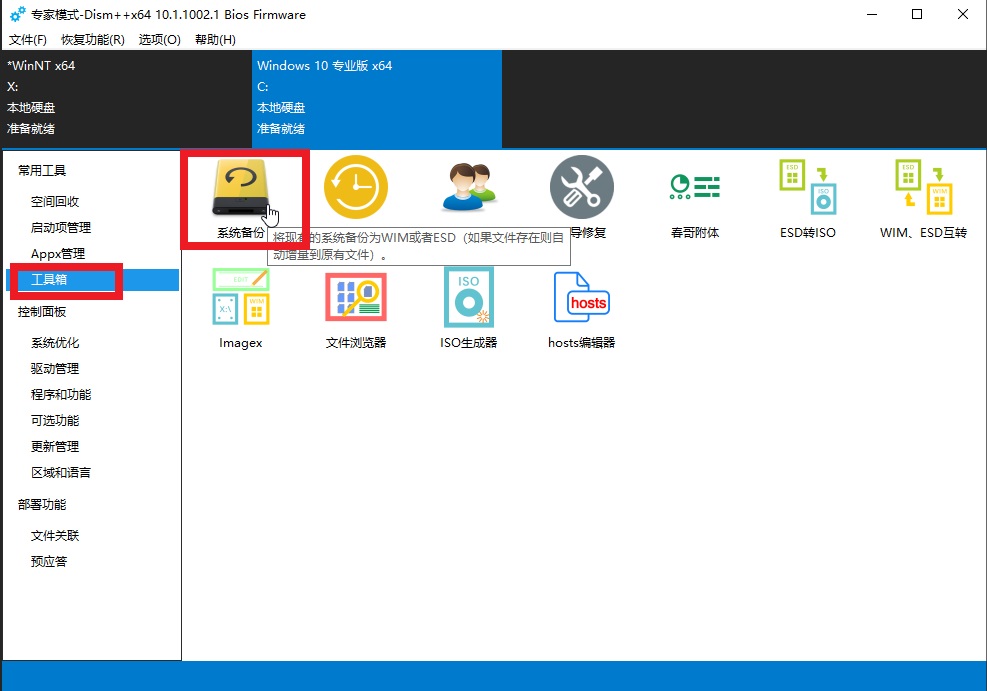
Task: Click the yellow clock system restore icon
Action: click(355, 187)
